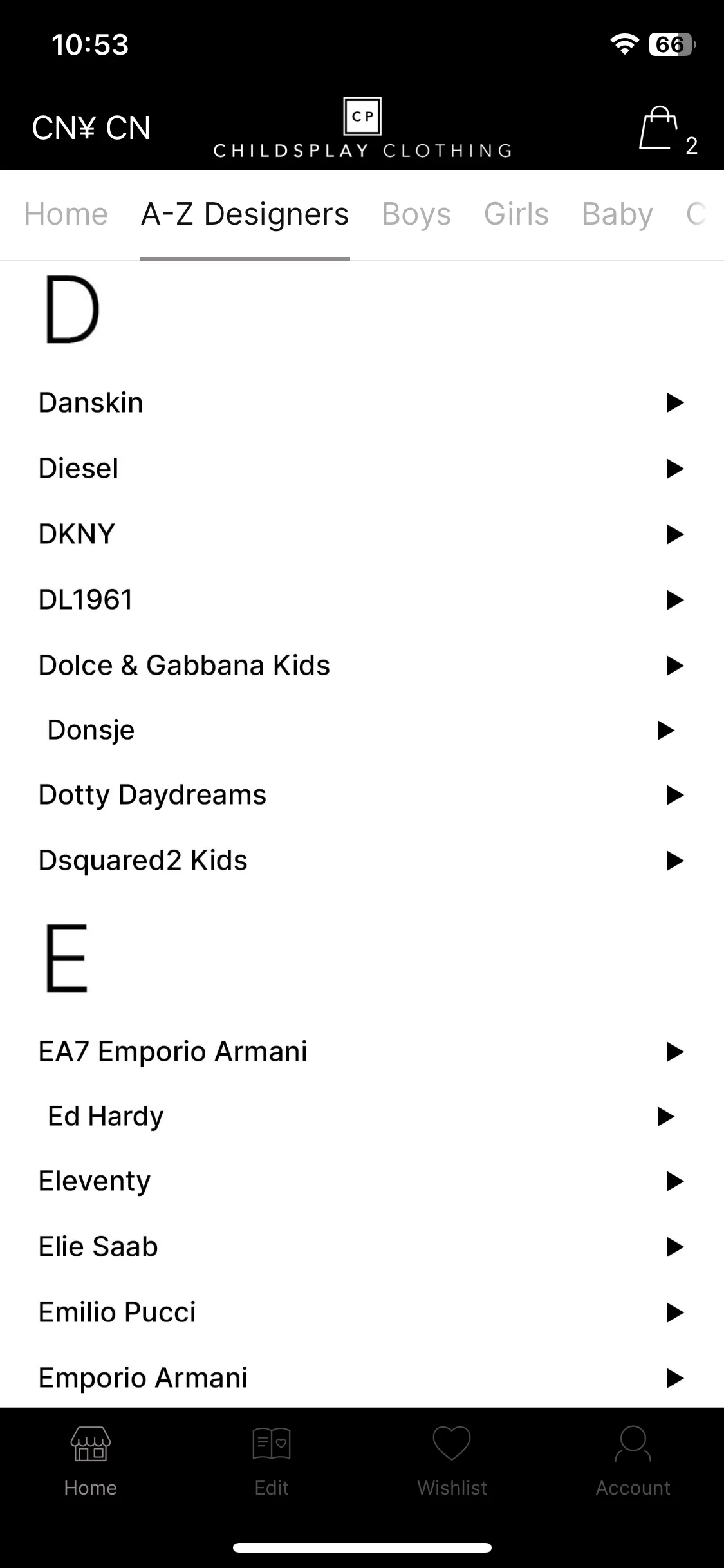Image resolution: width=724 pixels, height=1568 pixels.
Task: Expand the Dolce & Gabbana Kids arrow
Action: pos(674,665)
